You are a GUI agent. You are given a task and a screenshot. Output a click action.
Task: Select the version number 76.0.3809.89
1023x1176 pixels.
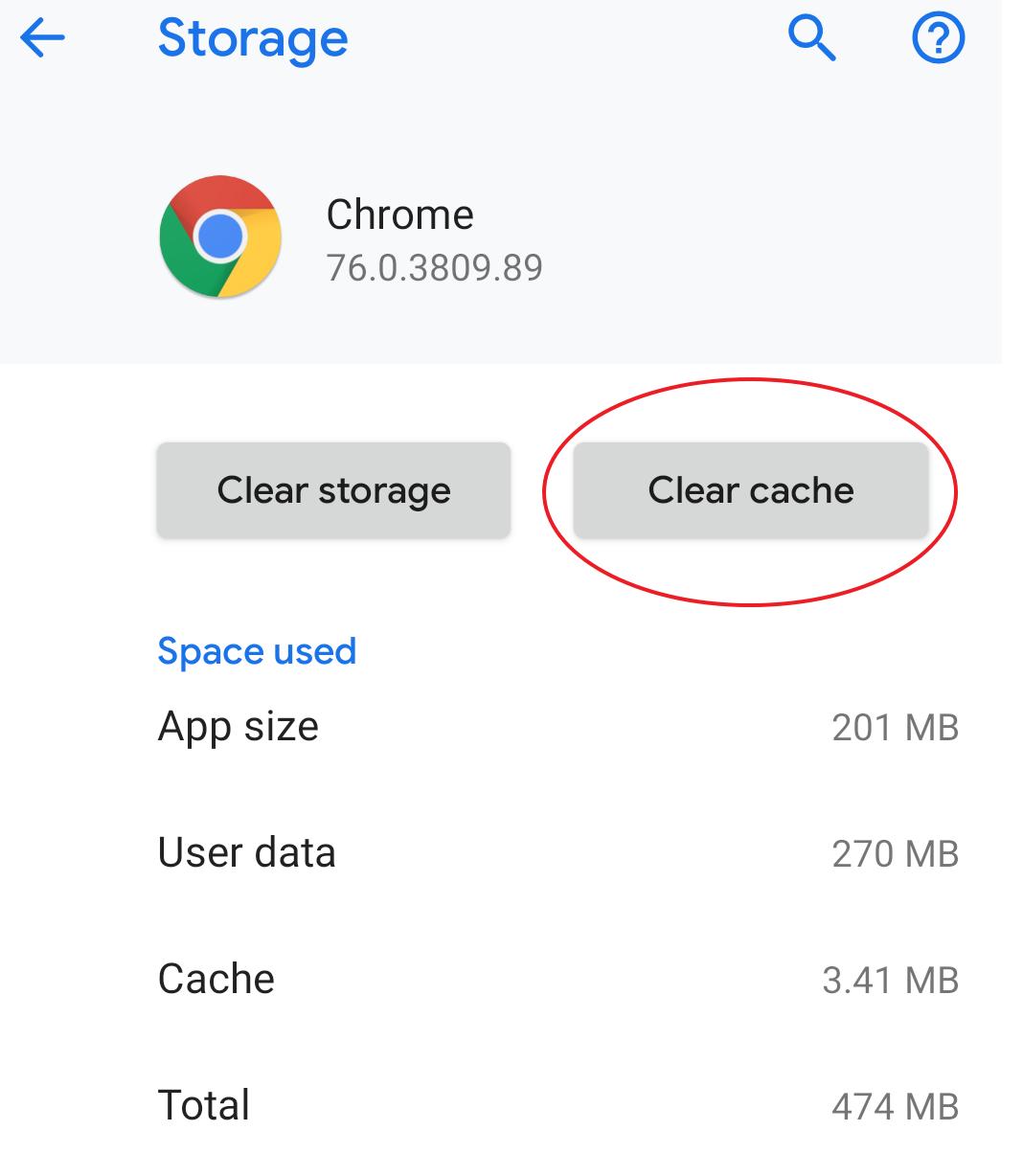434,267
